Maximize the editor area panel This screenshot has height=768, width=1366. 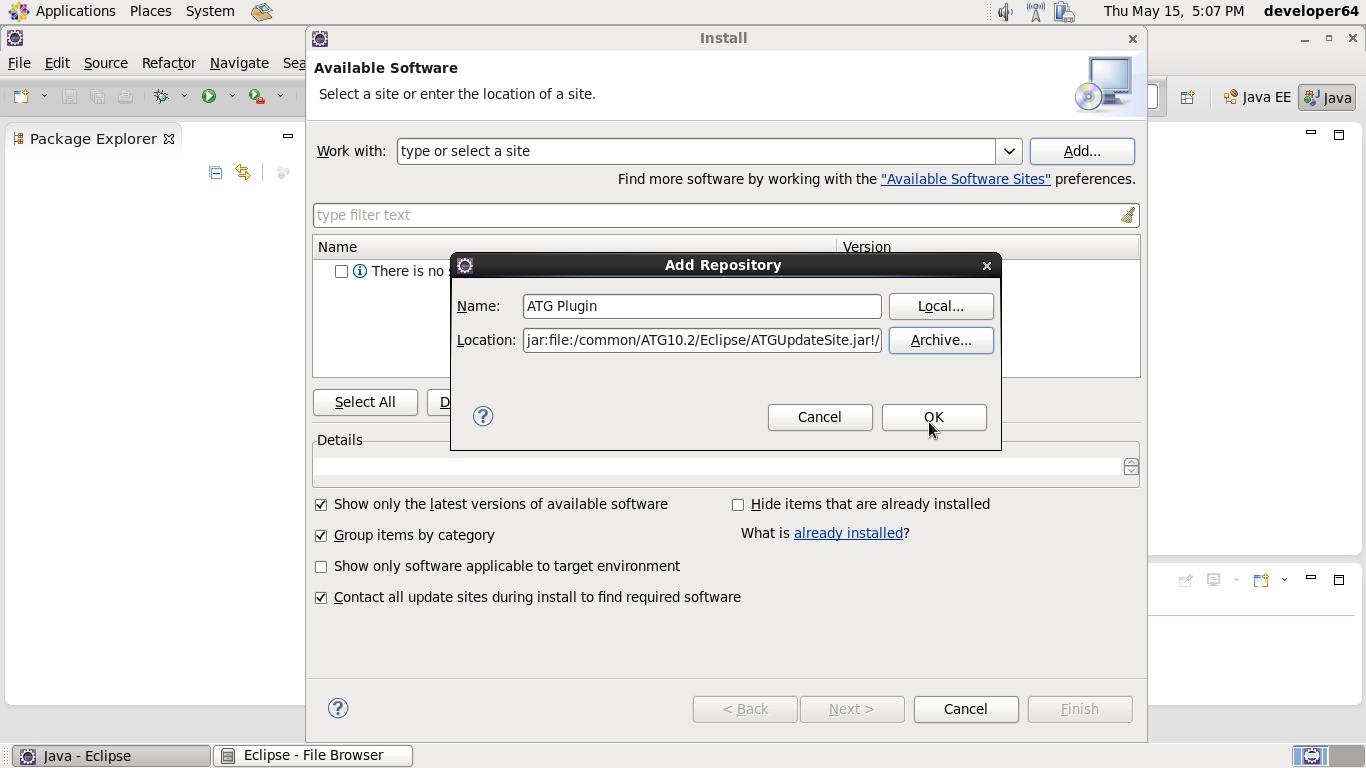[1339, 134]
